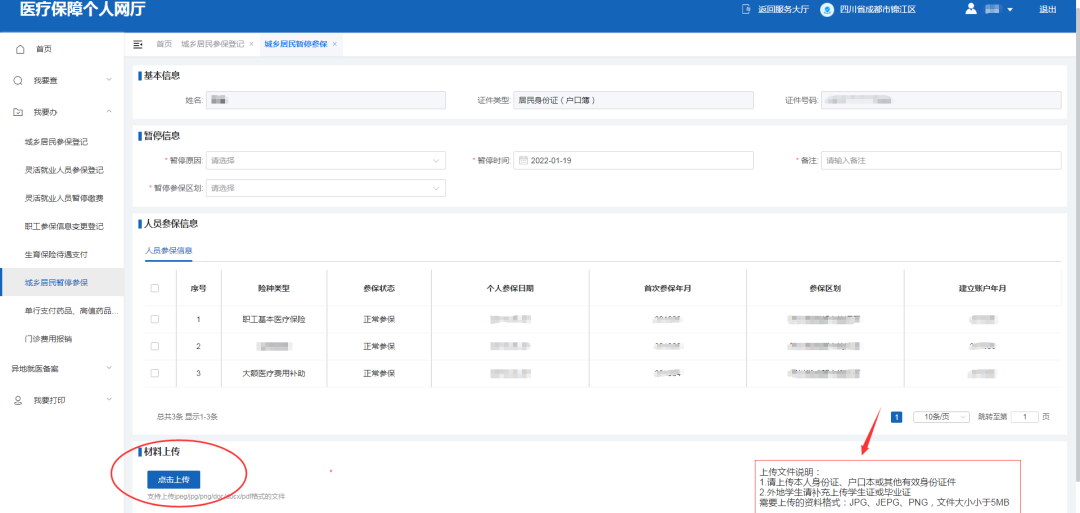Click the 姓名 field

[x=326, y=101]
